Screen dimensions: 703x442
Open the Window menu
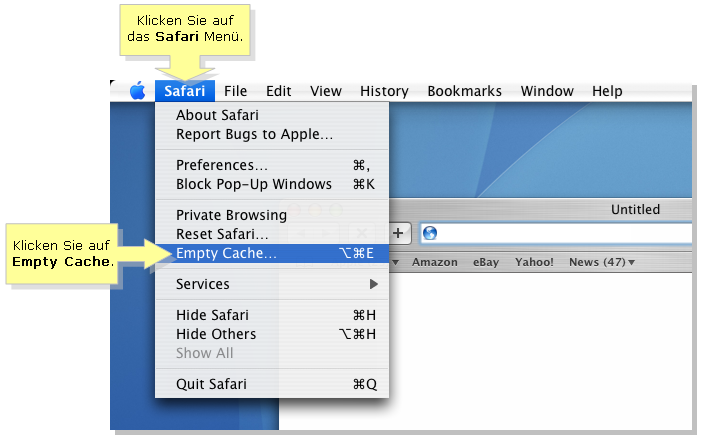pyautogui.click(x=547, y=91)
